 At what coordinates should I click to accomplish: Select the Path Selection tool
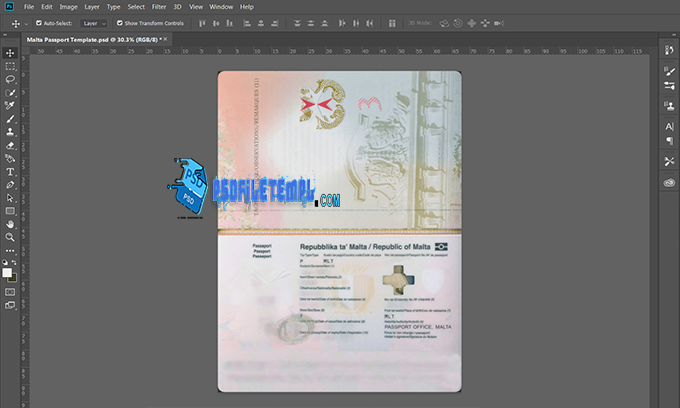tap(10, 198)
